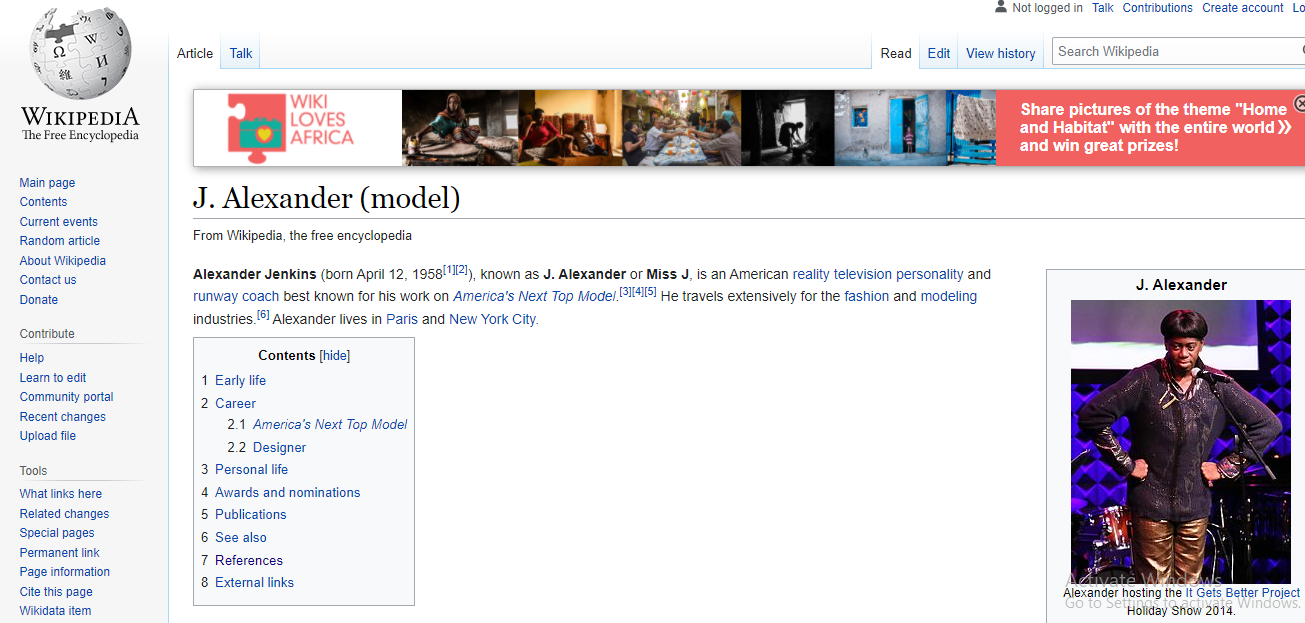
Task: Open What links here tool
Action: tap(61, 494)
